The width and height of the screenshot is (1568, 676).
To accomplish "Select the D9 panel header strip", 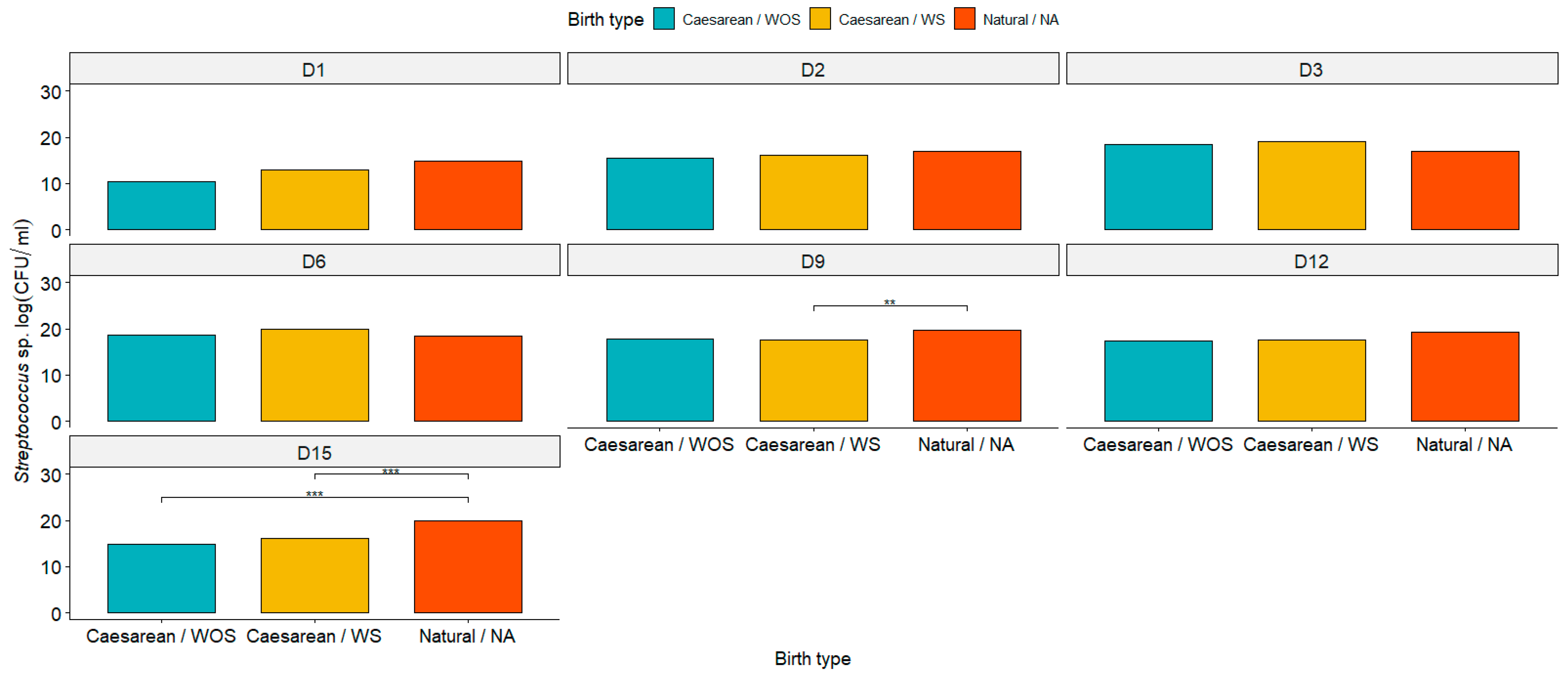I will point(812,261).
